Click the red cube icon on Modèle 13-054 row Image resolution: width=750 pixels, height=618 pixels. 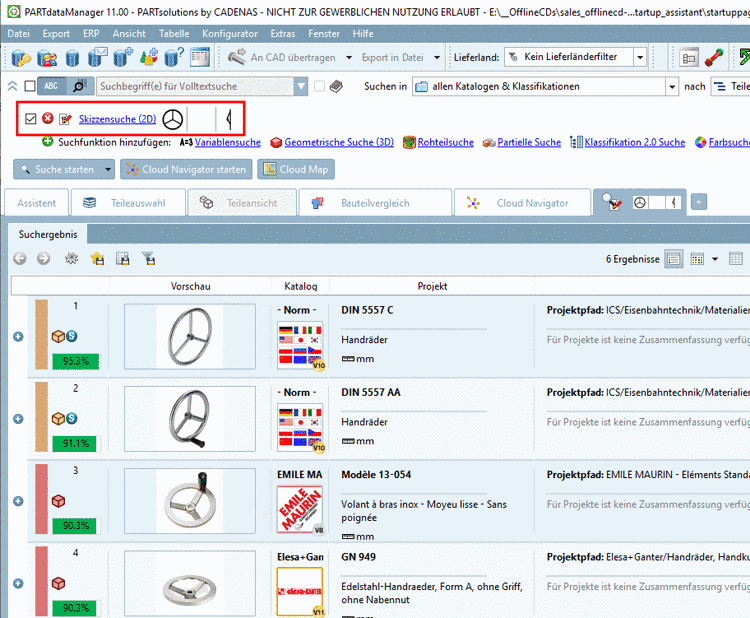[58, 501]
